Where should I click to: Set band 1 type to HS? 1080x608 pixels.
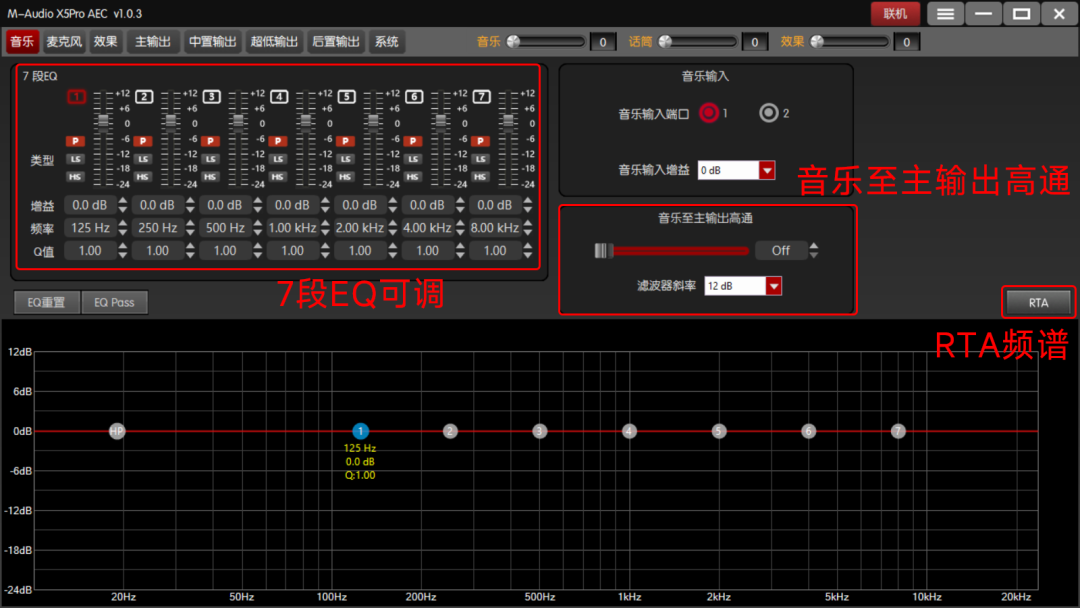click(75, 177)
